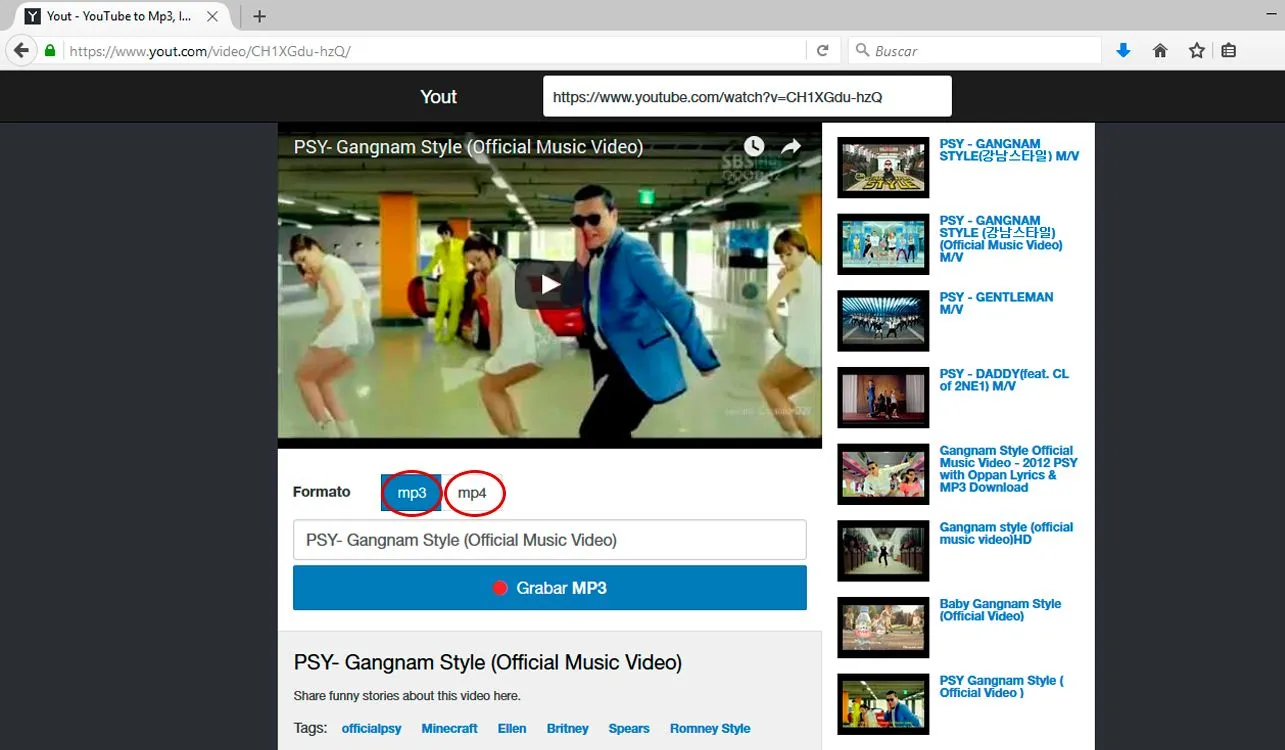Open a new tab with plus icon
Viewport: 1285px width, 750px height.
click(x=259, y=16)
